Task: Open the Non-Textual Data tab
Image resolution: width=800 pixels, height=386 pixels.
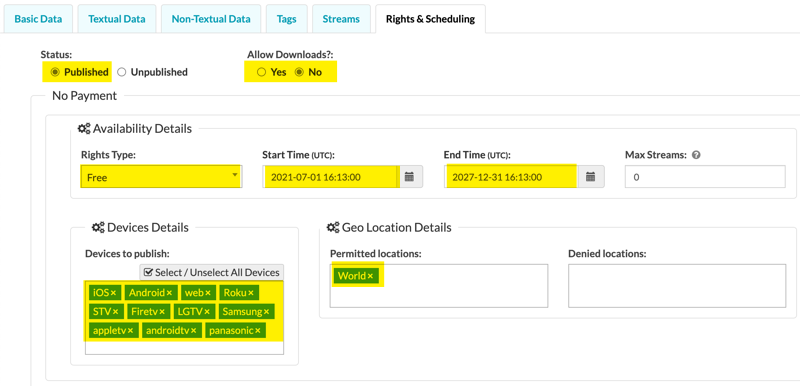Action: click(211, 19)
